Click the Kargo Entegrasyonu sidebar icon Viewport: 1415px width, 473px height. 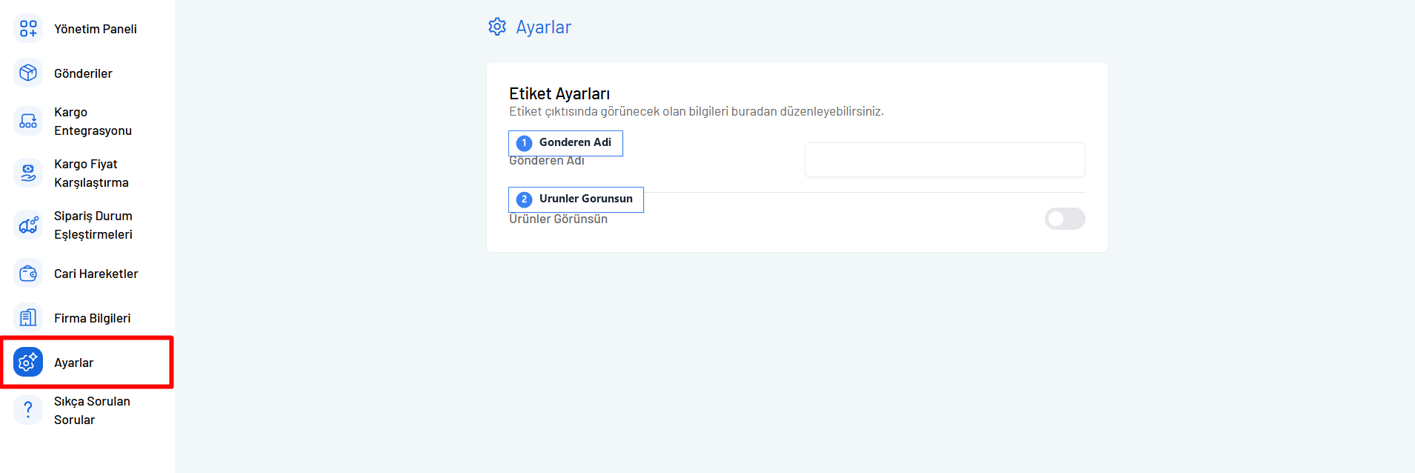coord(28,121)
